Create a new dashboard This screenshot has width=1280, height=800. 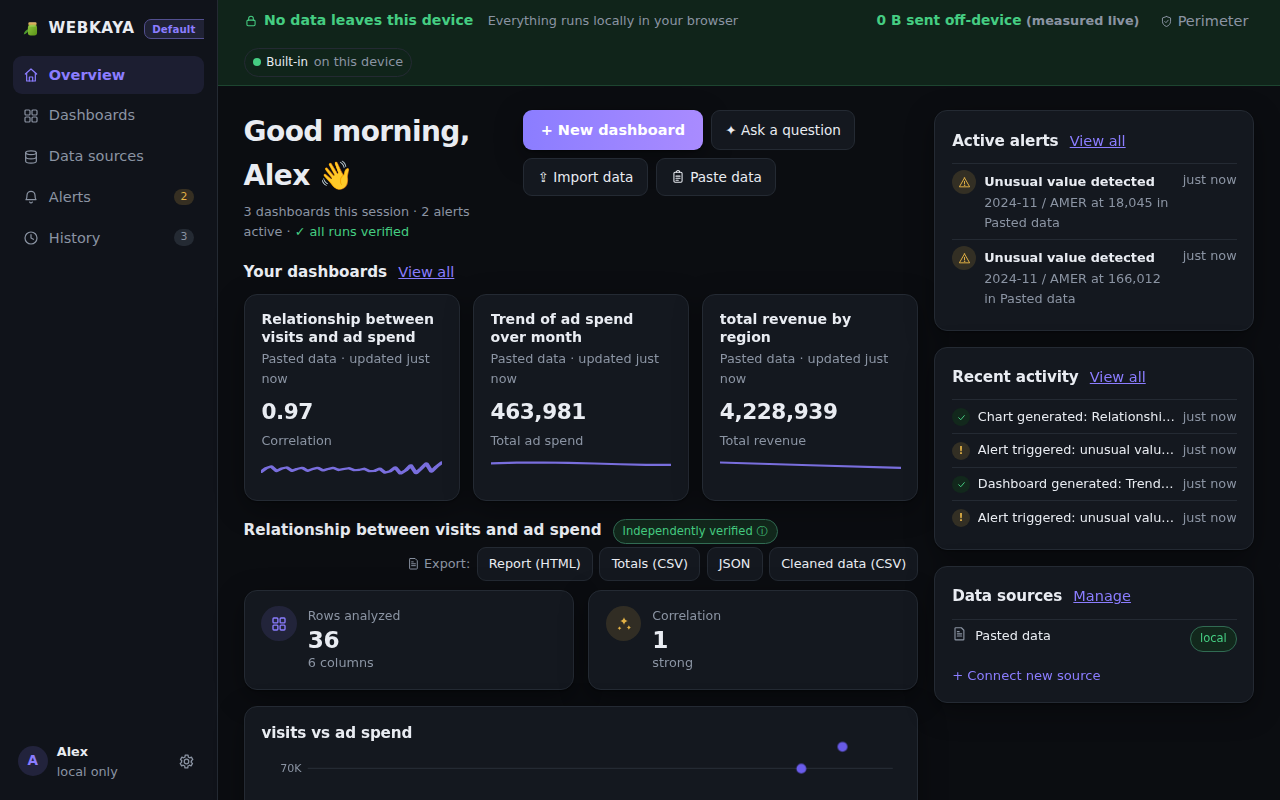(613, 130)
